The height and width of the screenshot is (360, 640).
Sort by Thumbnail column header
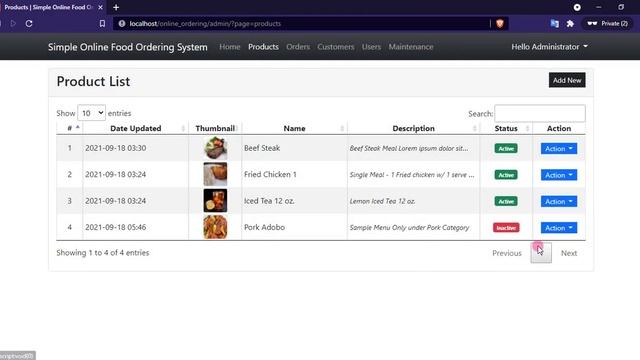pos(215,128)
